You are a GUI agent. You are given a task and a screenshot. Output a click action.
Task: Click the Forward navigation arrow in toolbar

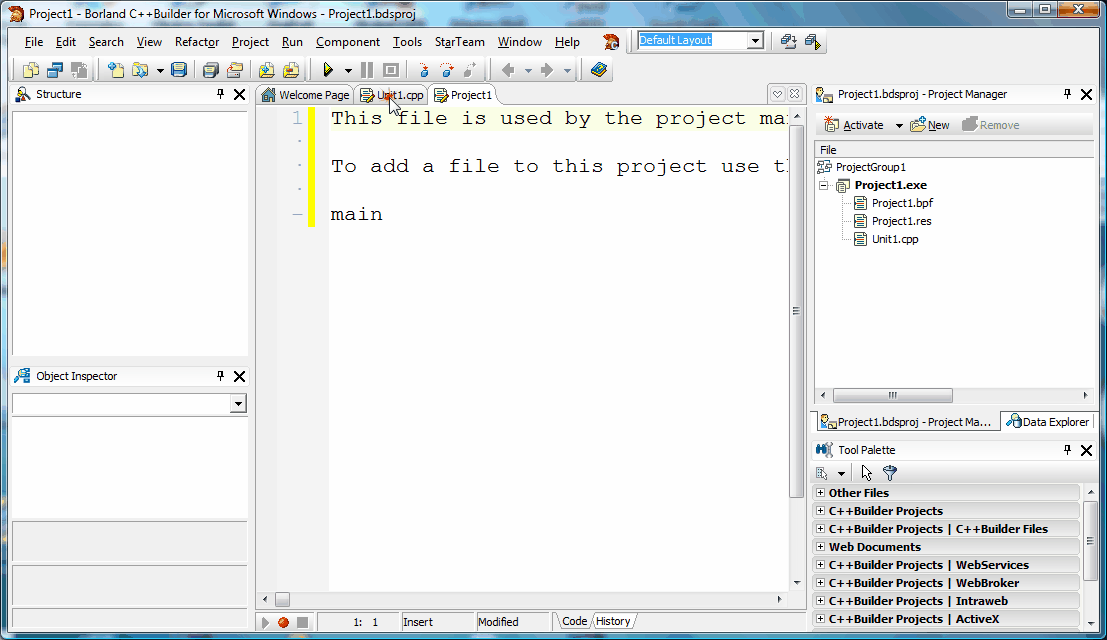tap(546, 70)
